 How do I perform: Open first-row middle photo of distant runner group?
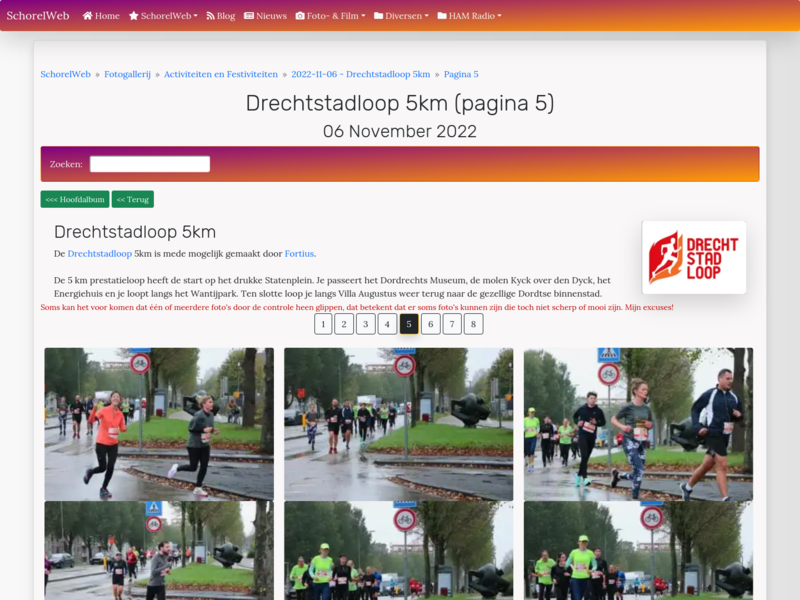pyautogui.click(x=398, y=424)
